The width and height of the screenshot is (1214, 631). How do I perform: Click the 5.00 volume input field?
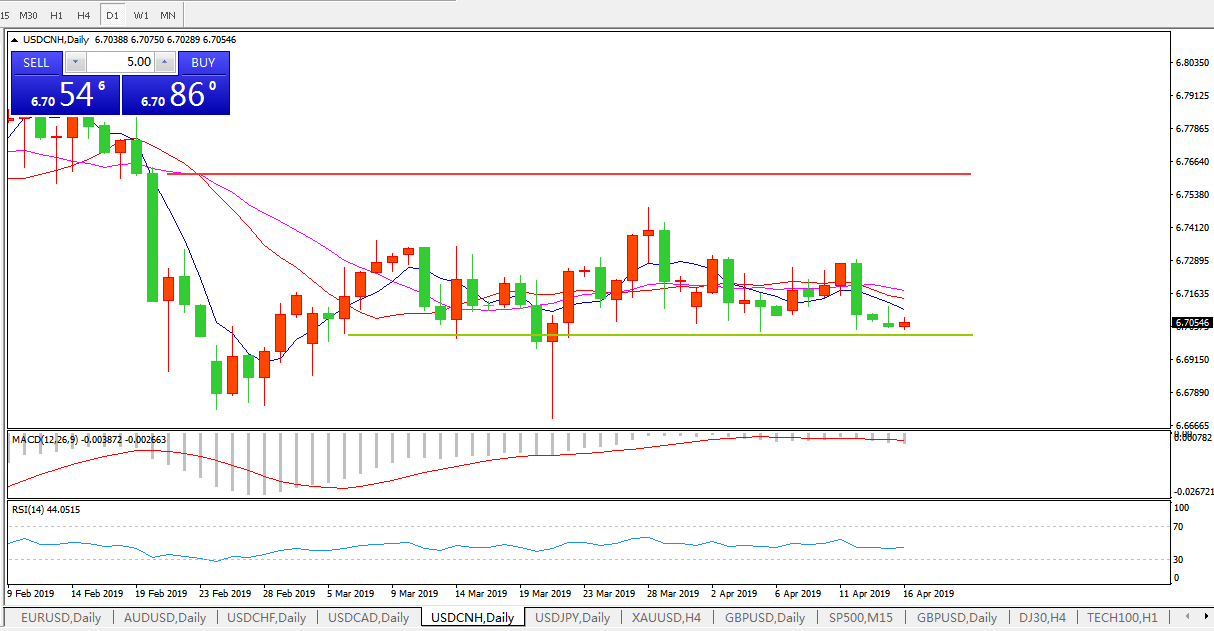(120, 62)
